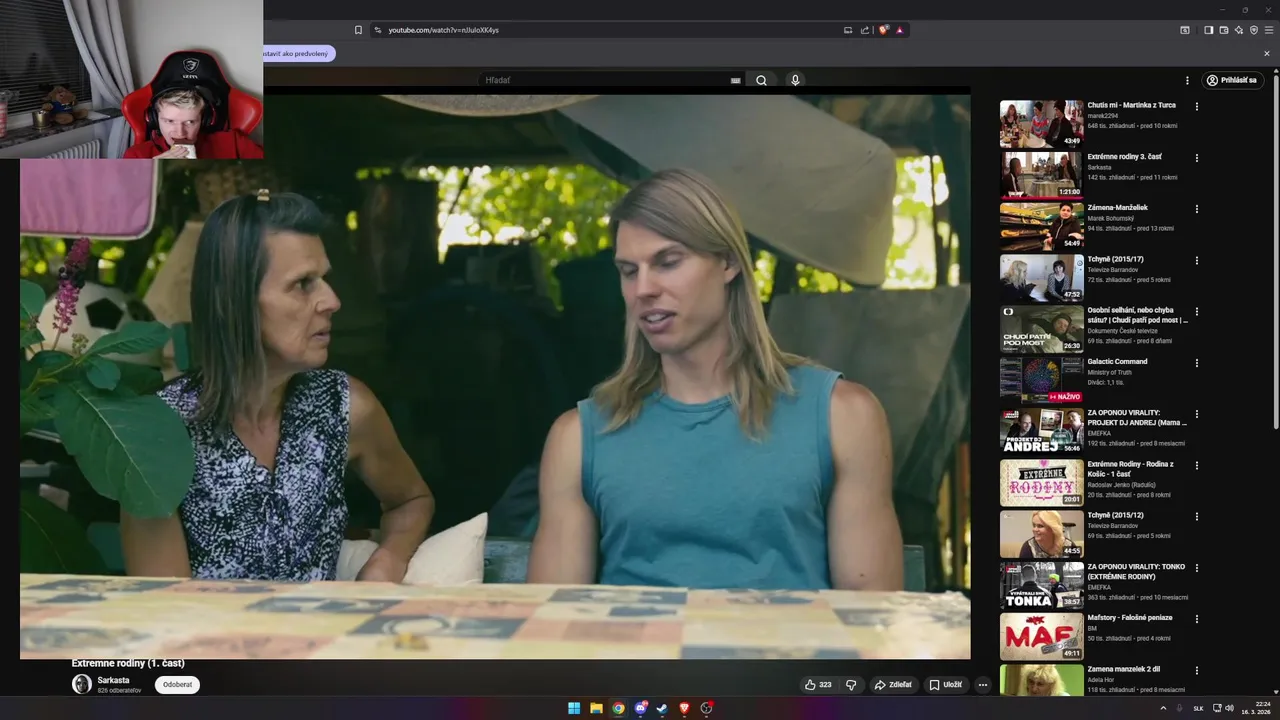Click the youtube.com address bar URL
This screenshot has height=720, width=1280.
443,30
